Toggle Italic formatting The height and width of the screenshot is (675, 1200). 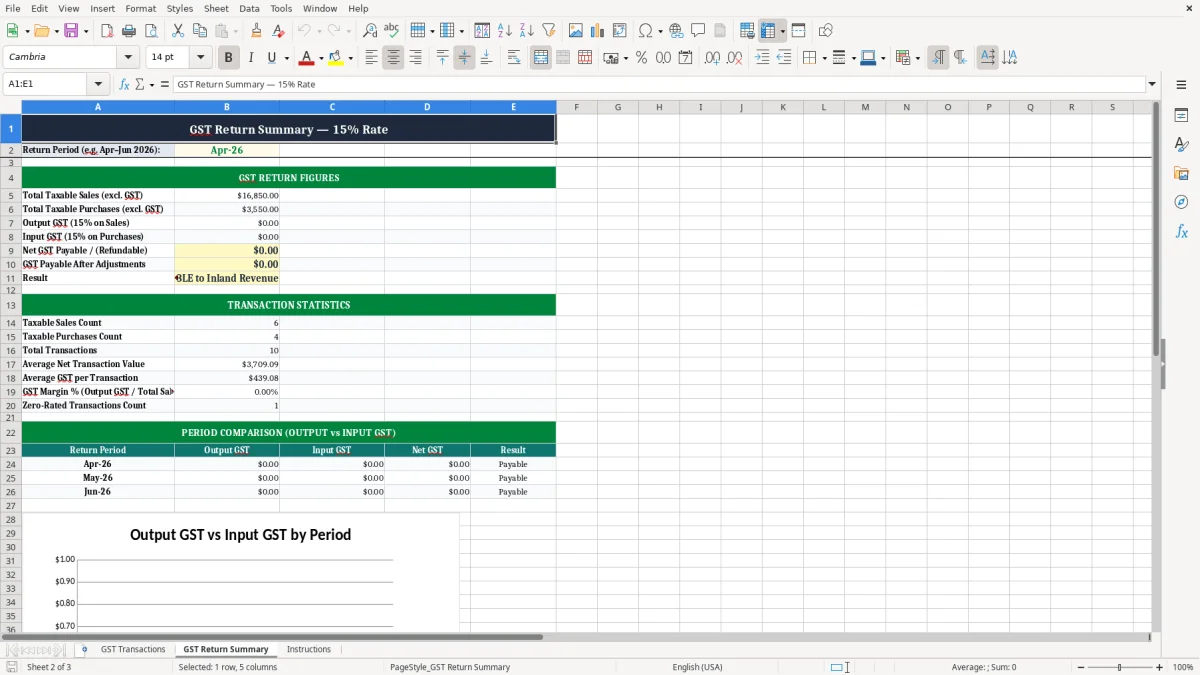click(250, 58)
